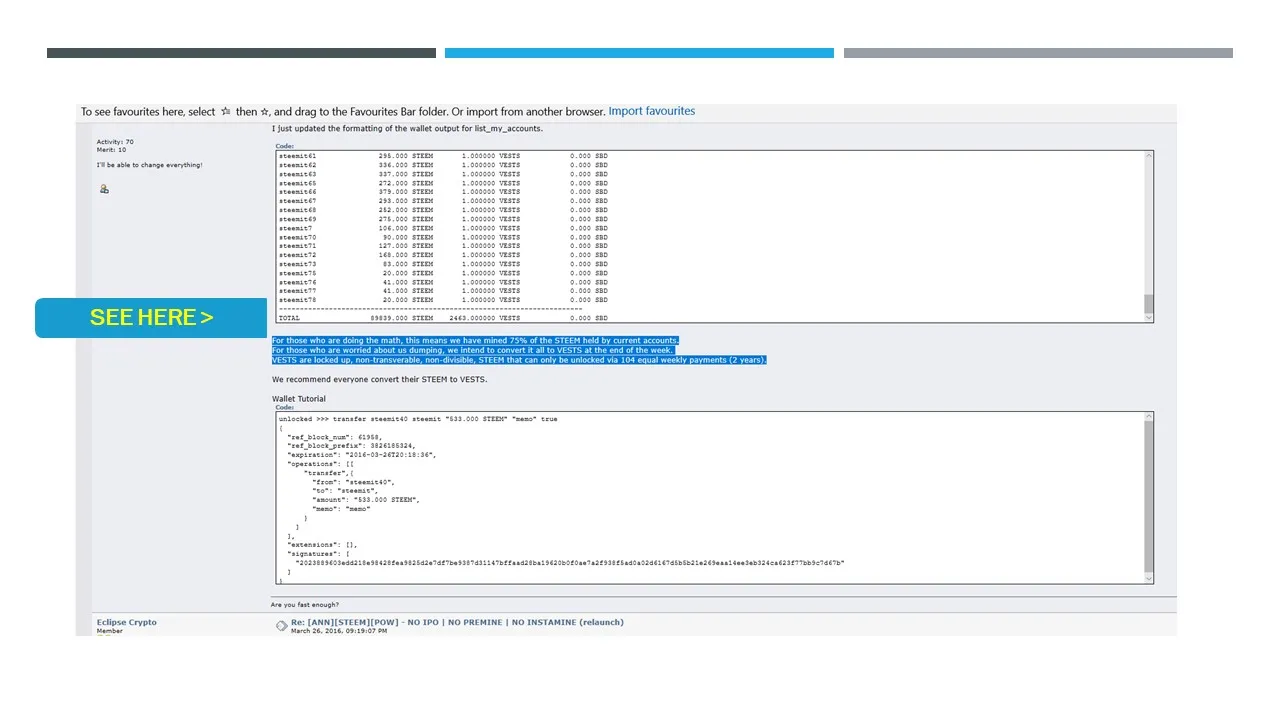
Task: Click the 'Wallet Tutorial' heading
Action: [x=299, y=399]
